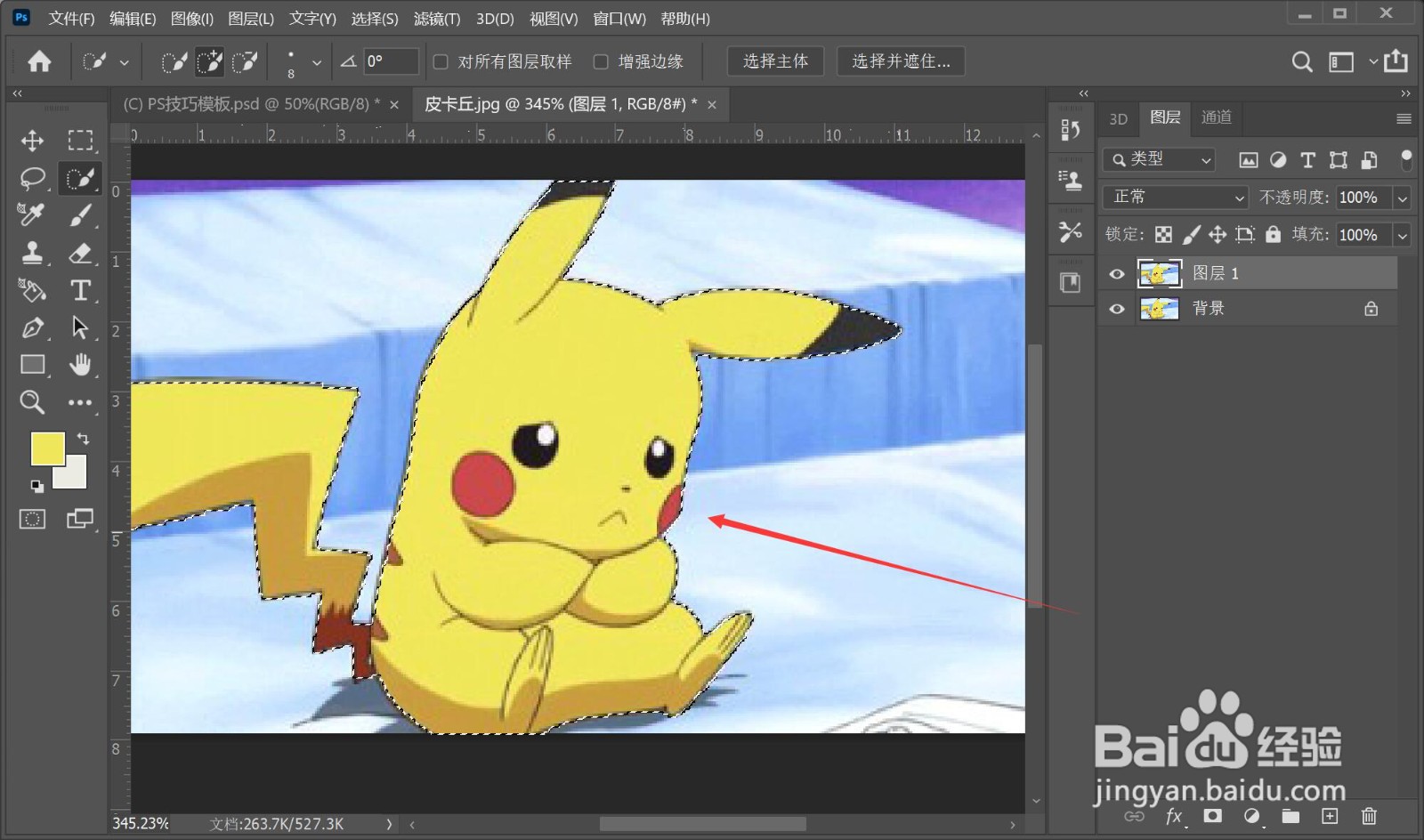
Task: Toggle lock transparent pixels
Action: click(x=1163, y=235)
